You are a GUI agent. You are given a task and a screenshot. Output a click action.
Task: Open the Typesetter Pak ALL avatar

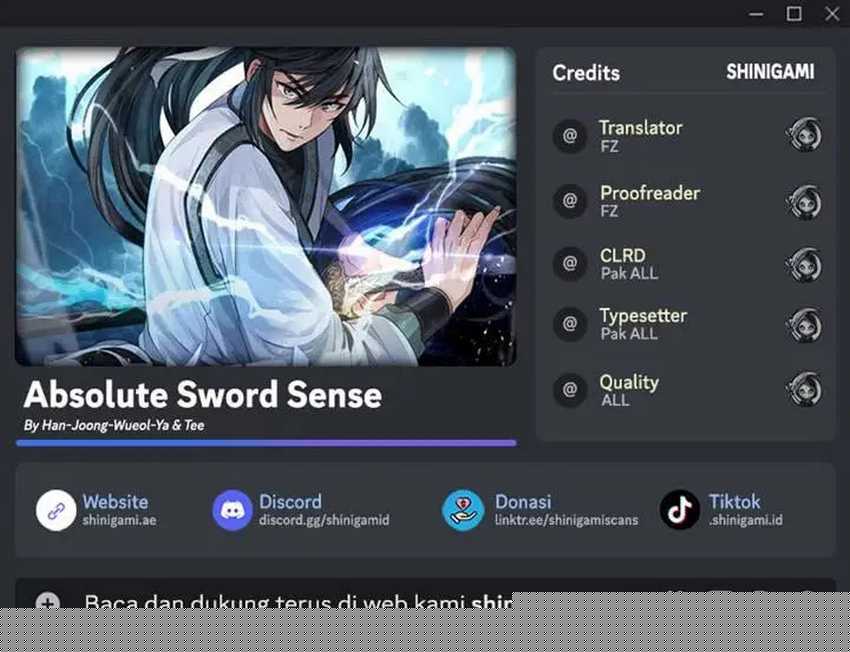[804, 325]
